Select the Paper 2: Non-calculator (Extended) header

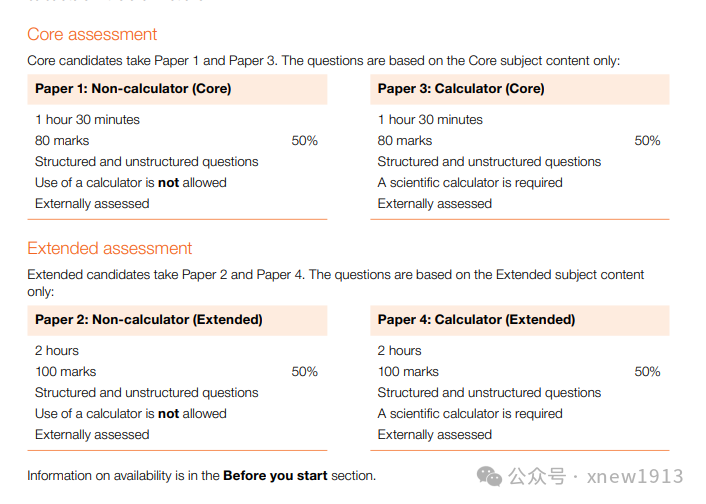pyautogui.click(x=149, y=320)
